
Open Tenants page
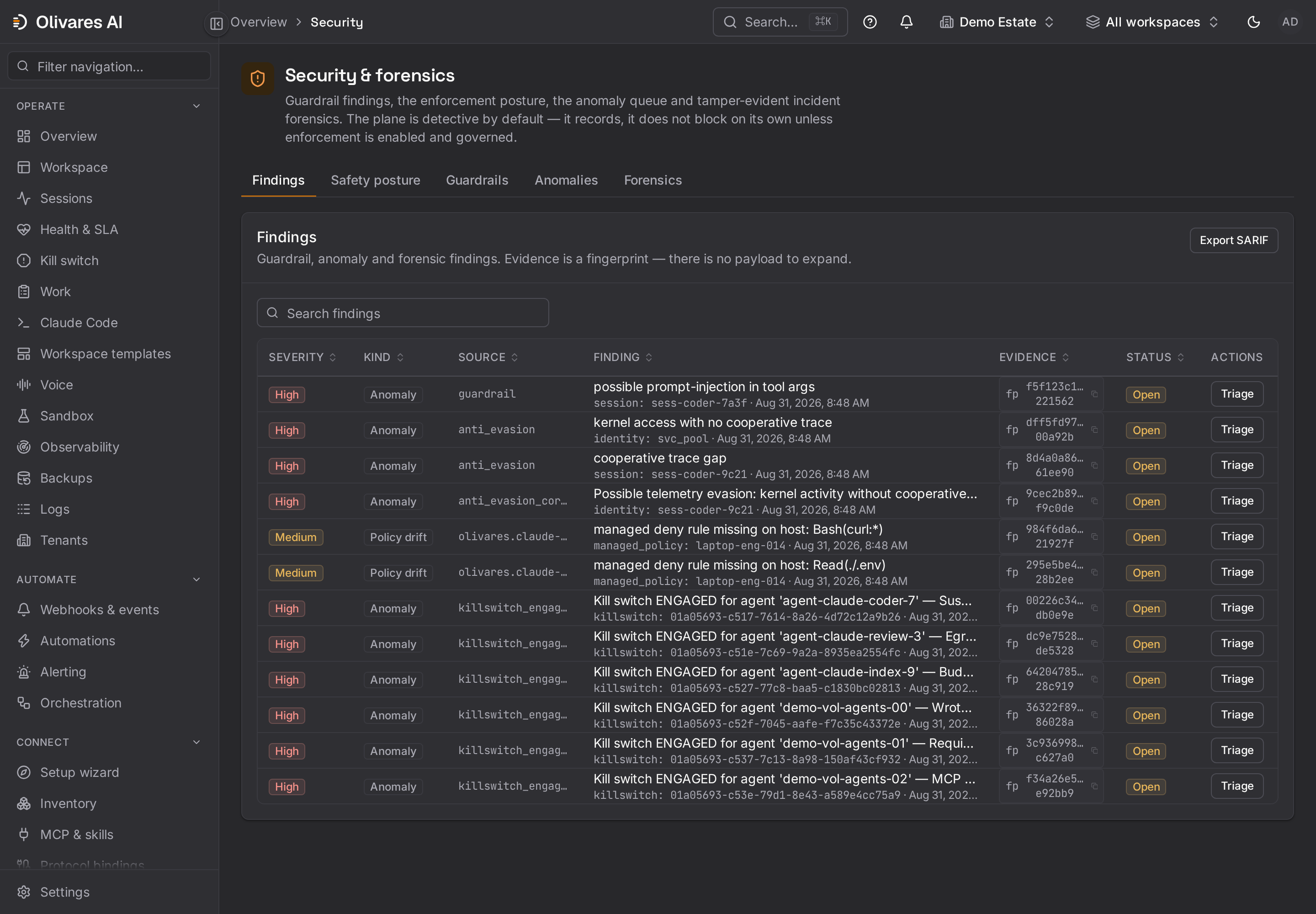click(x=109, y=540)
